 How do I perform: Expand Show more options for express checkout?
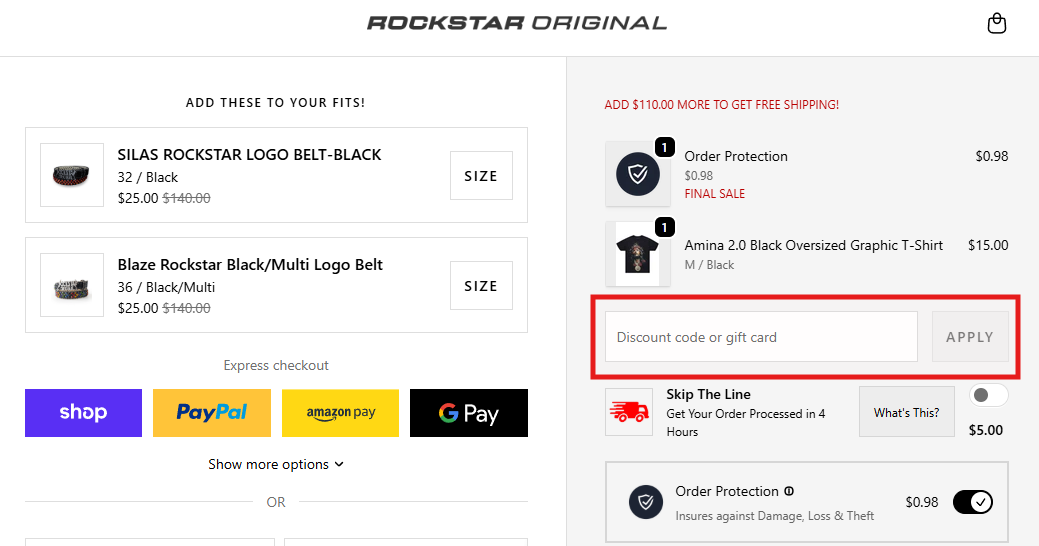(276, 464)
